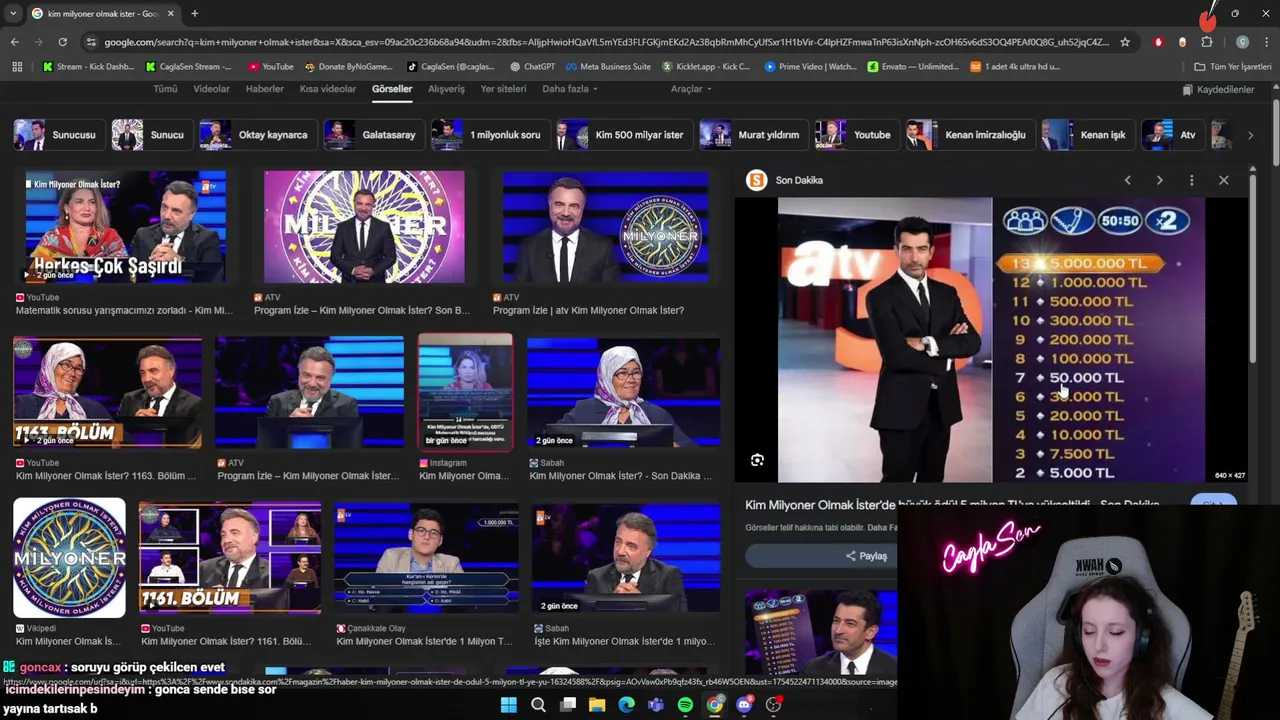
Task: Open the related image below Paylaş
Action: click(821, 633)
